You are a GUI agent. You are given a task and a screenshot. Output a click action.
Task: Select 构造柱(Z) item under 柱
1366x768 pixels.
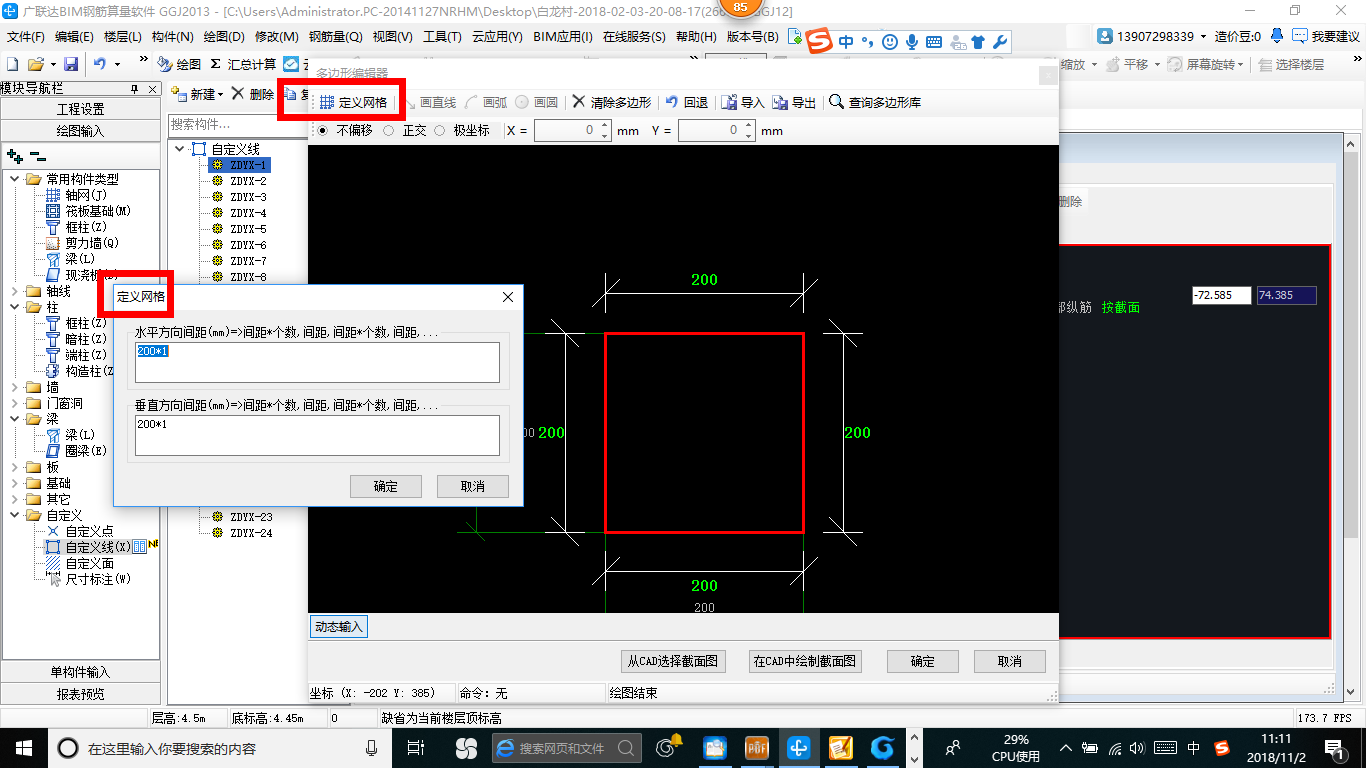[79, 371]
